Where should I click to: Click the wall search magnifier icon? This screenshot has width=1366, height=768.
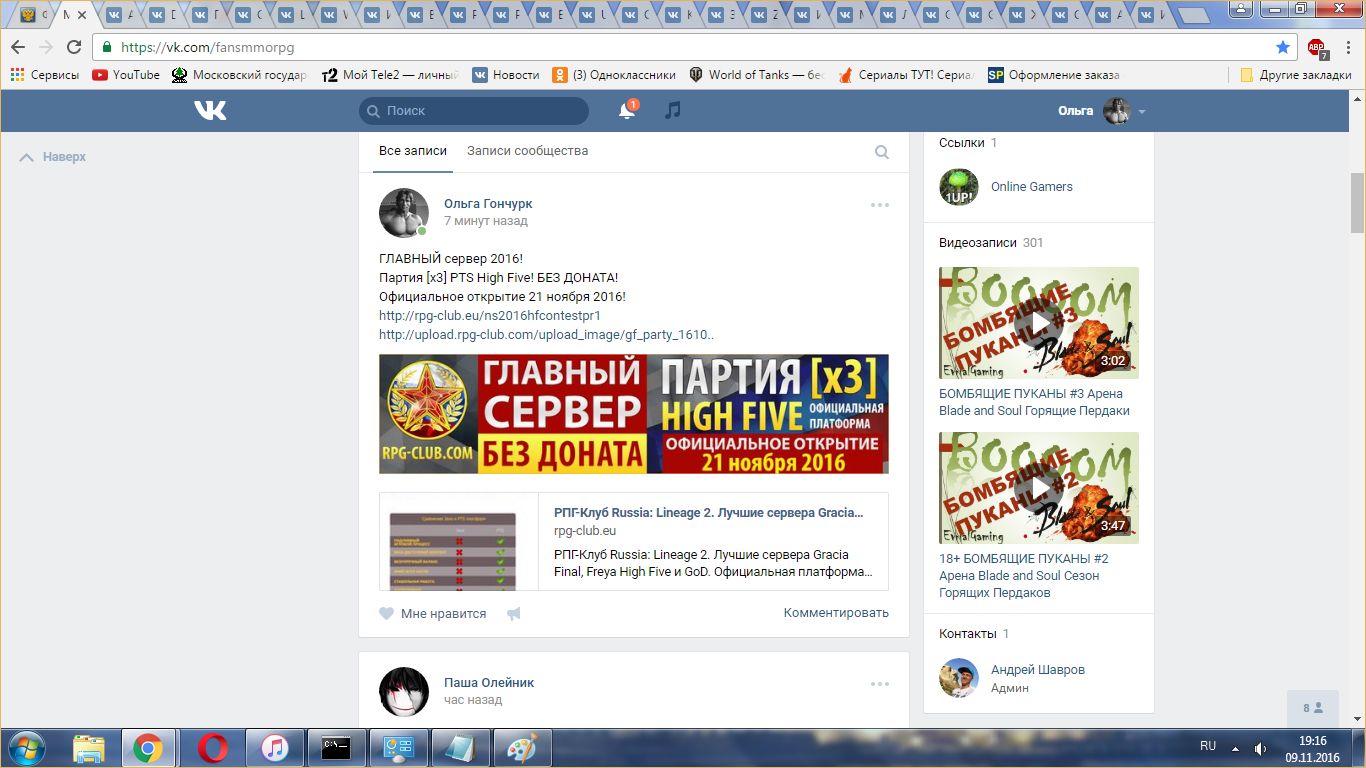882,152
